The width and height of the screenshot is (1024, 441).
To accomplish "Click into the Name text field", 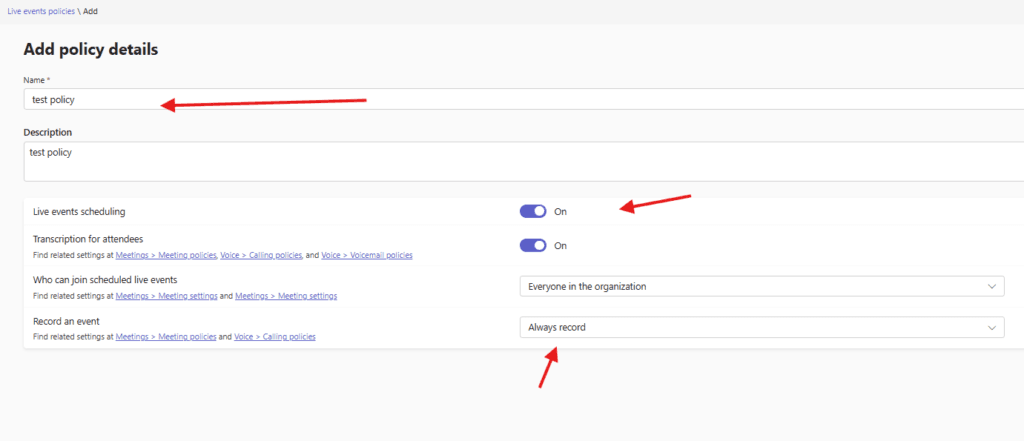I will coord(400,99).
